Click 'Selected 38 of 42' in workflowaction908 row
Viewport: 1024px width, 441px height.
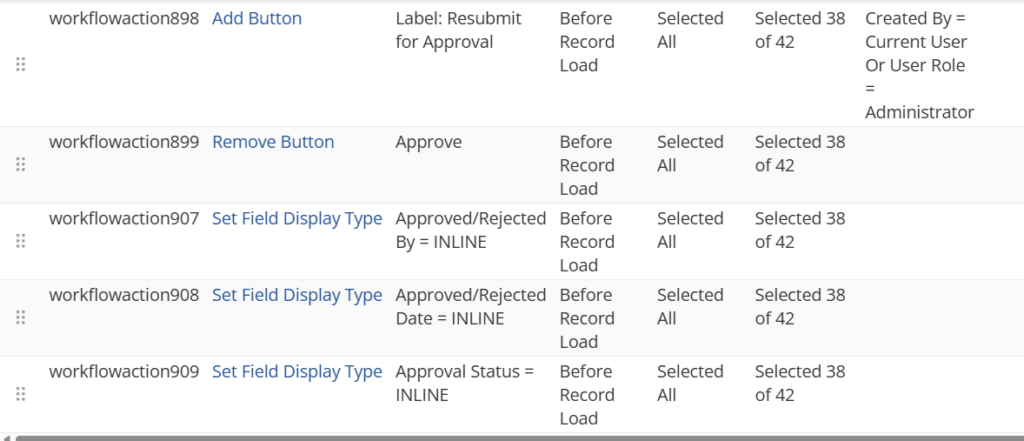[x=800, y=306]
